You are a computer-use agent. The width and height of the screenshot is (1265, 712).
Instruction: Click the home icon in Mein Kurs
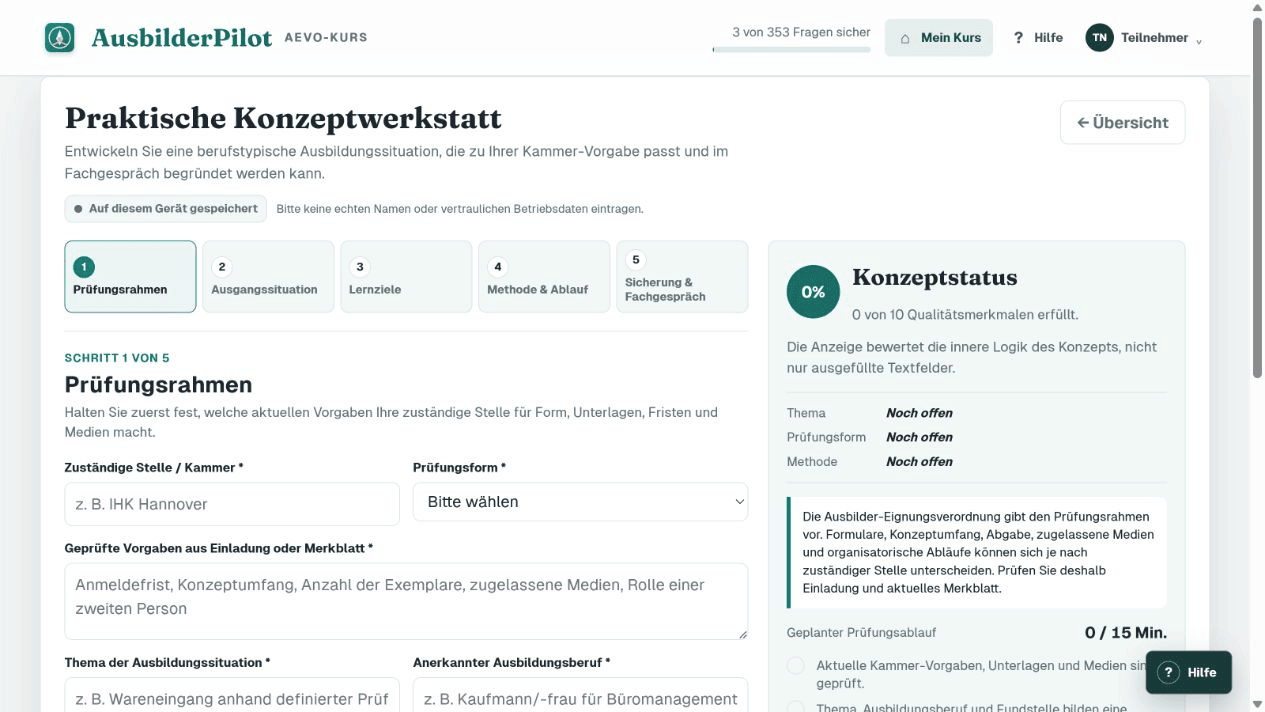[905, 38]
